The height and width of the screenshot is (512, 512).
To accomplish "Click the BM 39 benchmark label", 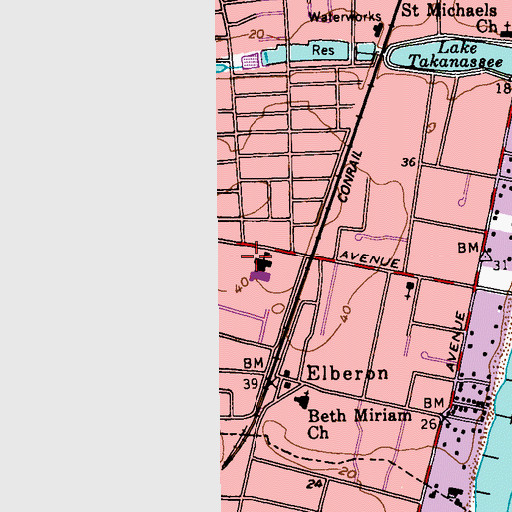I will coord(253,373).
